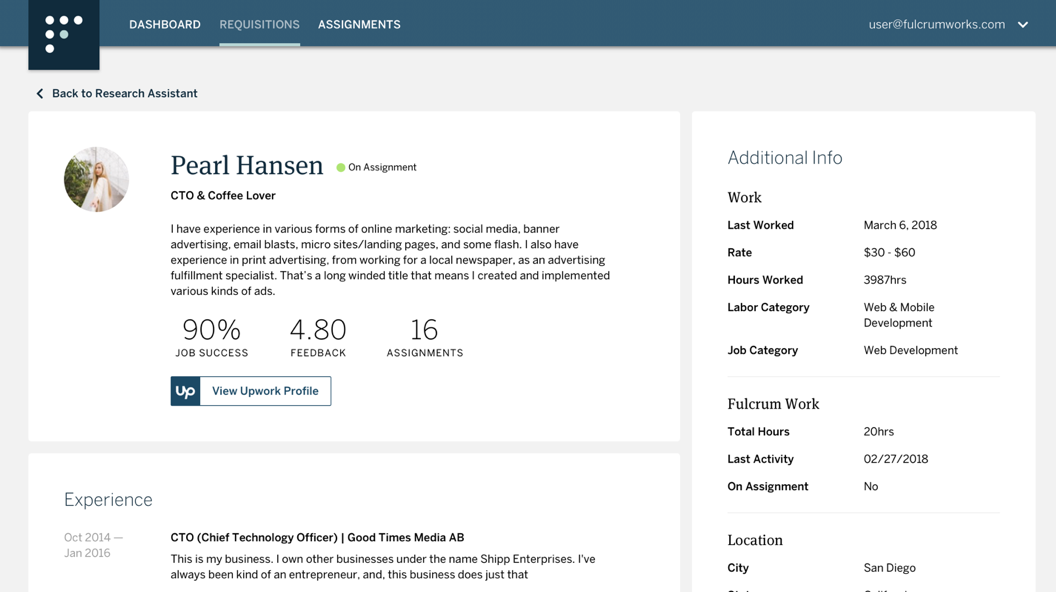Click the Upwork logo icon
Screen dimensions: 1056x592
pyautogui.click(x=186, y=391)
